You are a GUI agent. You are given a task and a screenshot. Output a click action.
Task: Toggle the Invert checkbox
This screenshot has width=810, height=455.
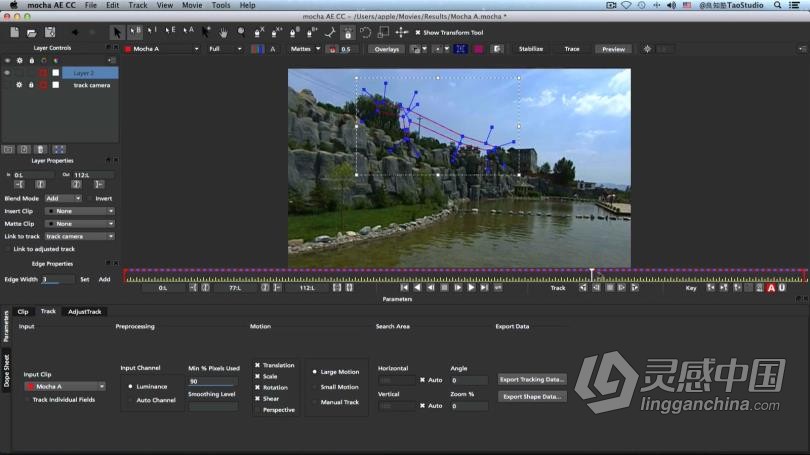pyautogui.click(x=90, y=198)
